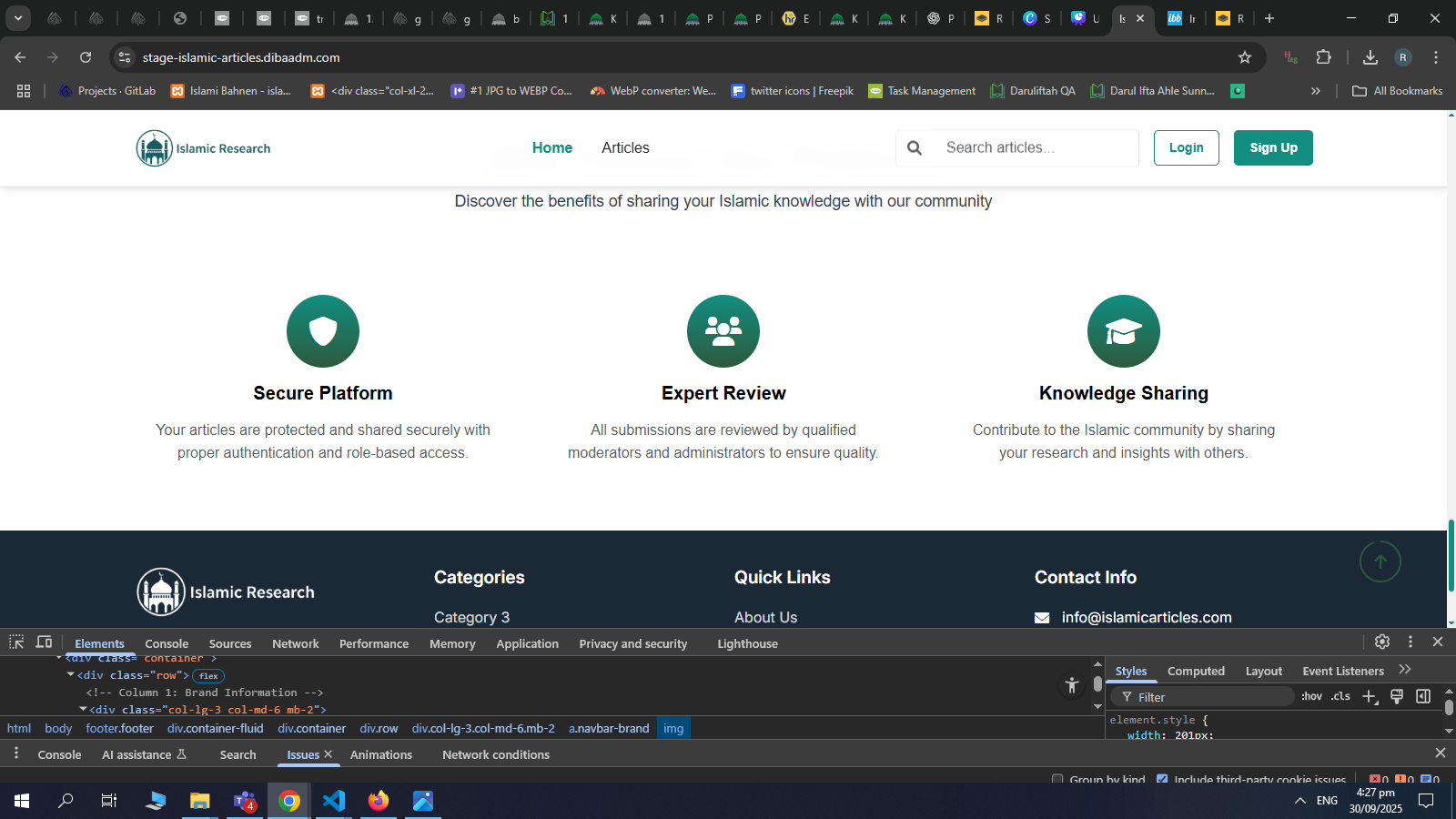
Task: Click the Sign Up button
Action: (1272, 148)
